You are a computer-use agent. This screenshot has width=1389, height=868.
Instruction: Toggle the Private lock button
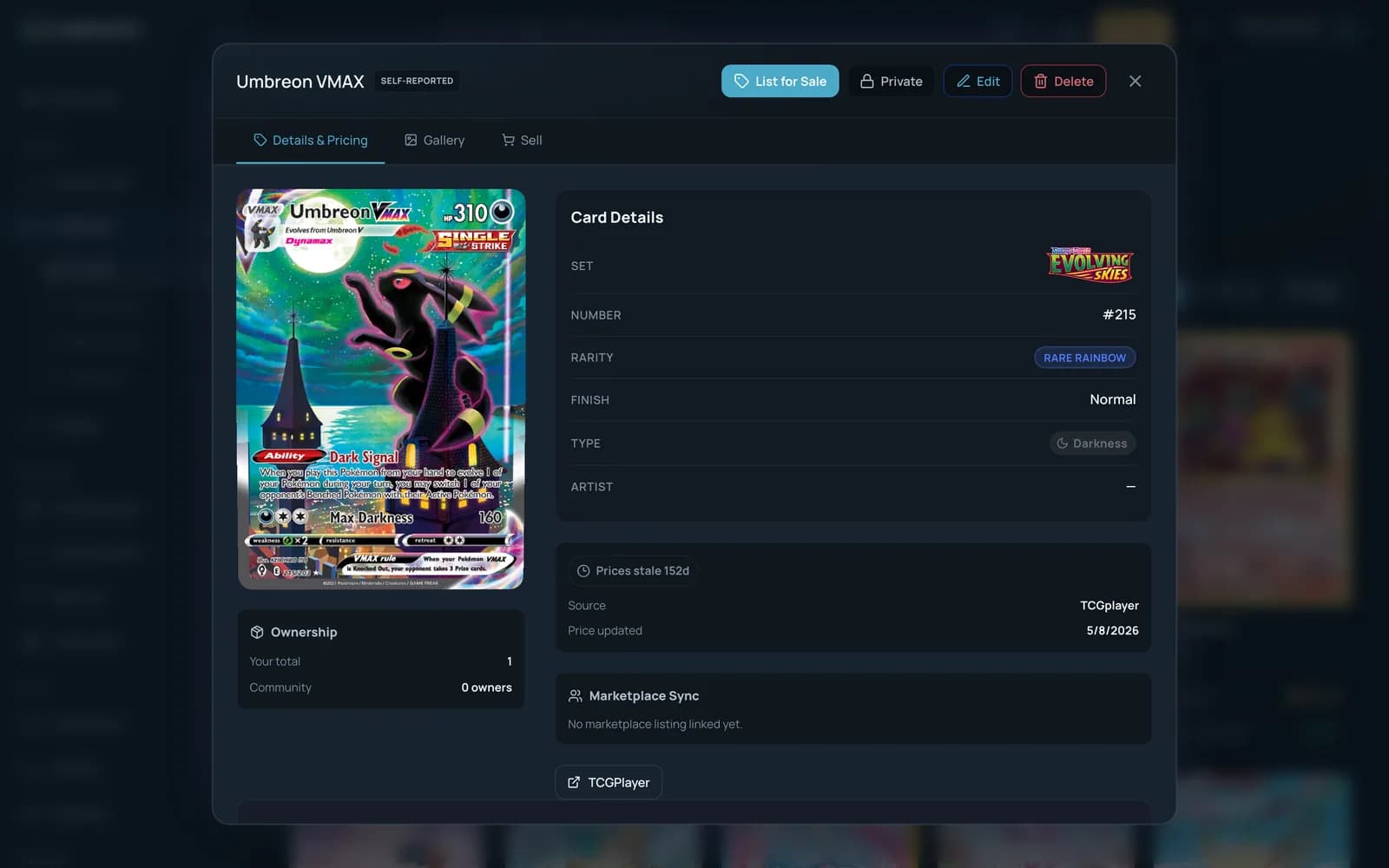click(x=891, y=81)
